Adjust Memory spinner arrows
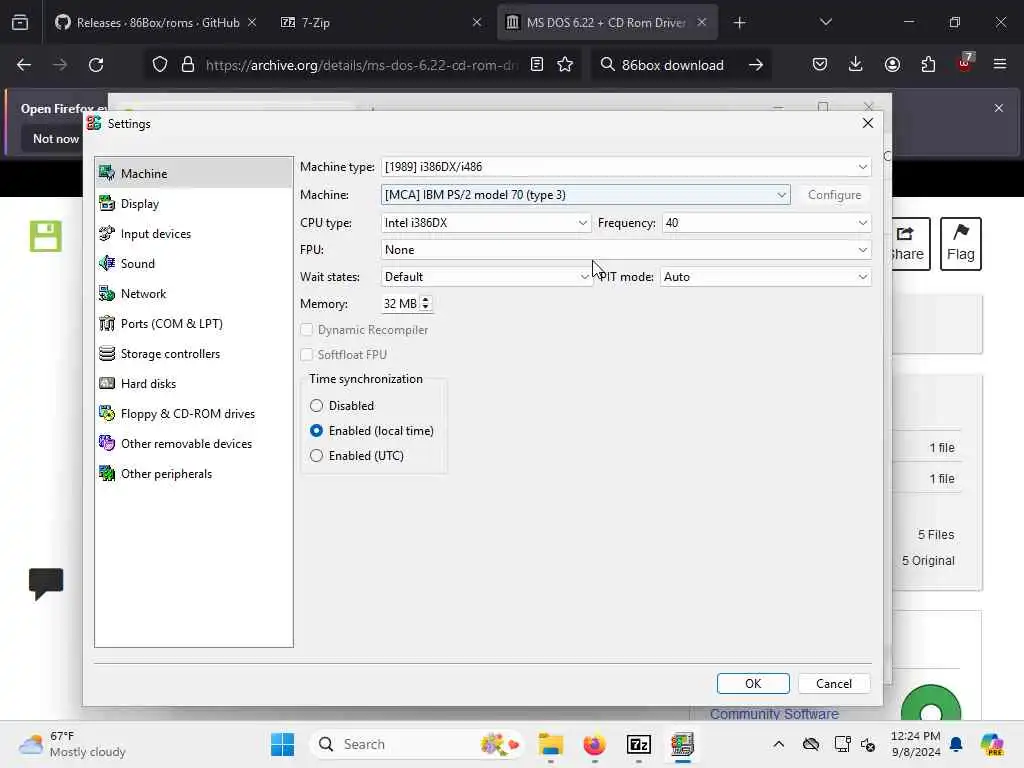1024x768 pixels. pyautogui.click(x=425, y=303)
